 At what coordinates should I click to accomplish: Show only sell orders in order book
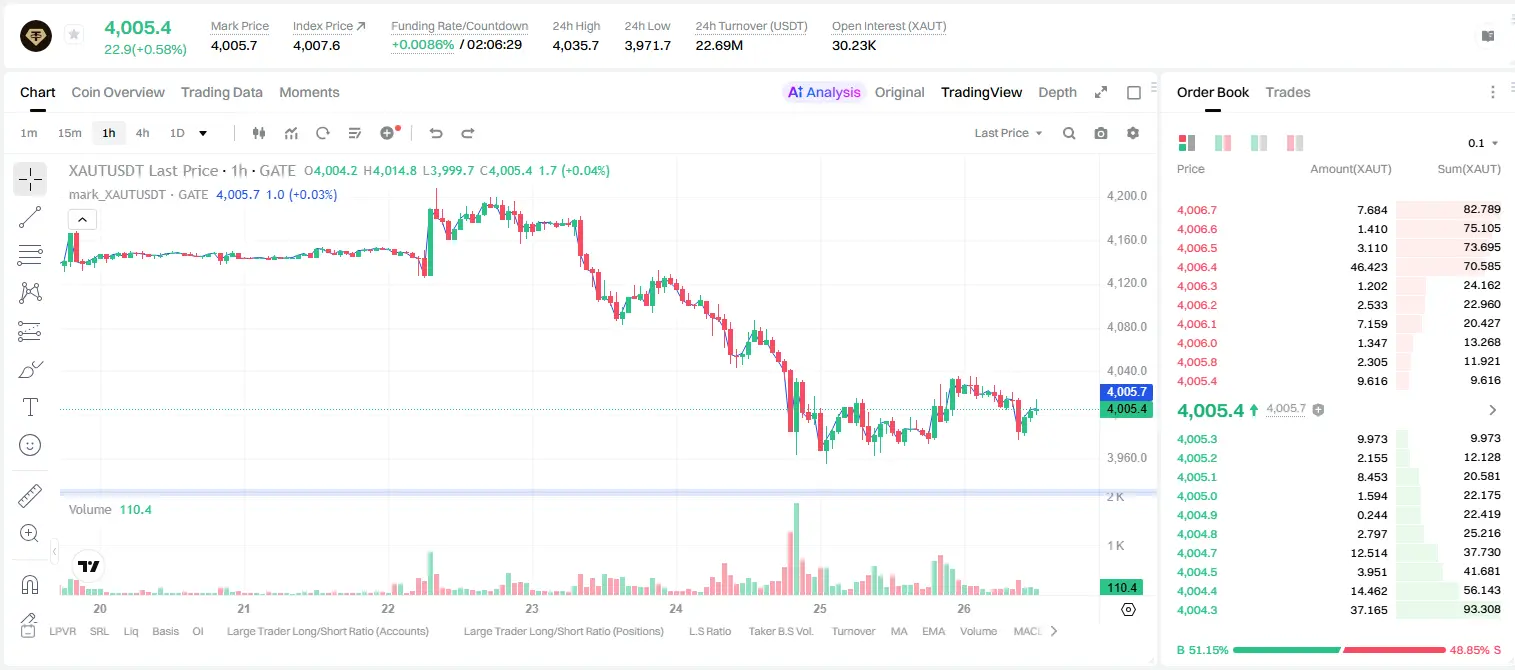pyautogui.click(x=1295, y=143)
